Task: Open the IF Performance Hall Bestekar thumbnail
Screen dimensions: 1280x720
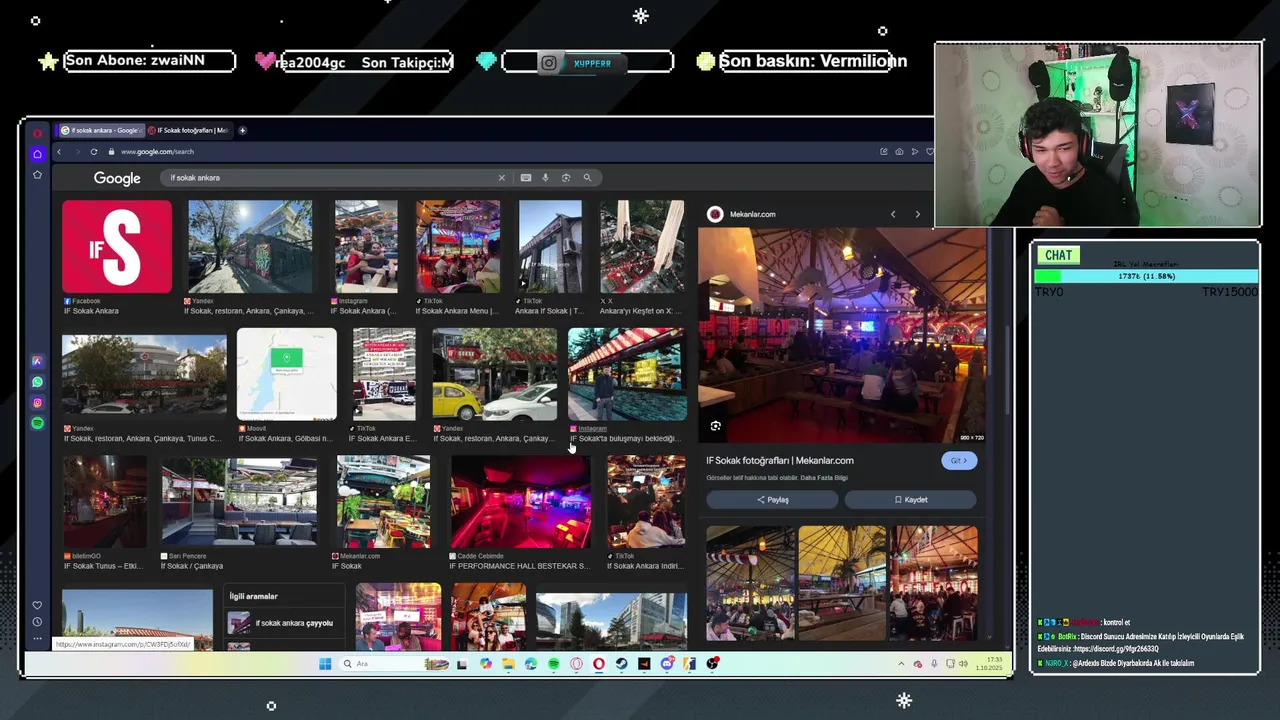Action: click(520, 502)
